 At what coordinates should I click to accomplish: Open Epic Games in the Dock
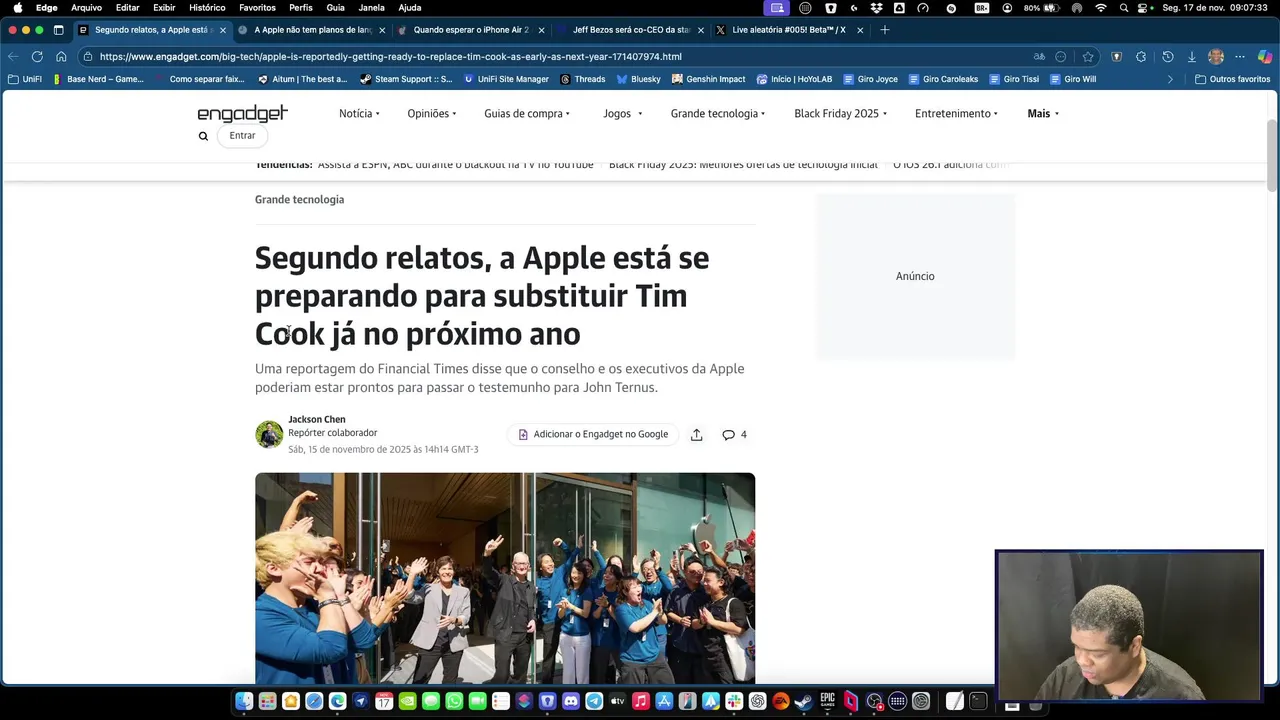click(x=827, y=701)
